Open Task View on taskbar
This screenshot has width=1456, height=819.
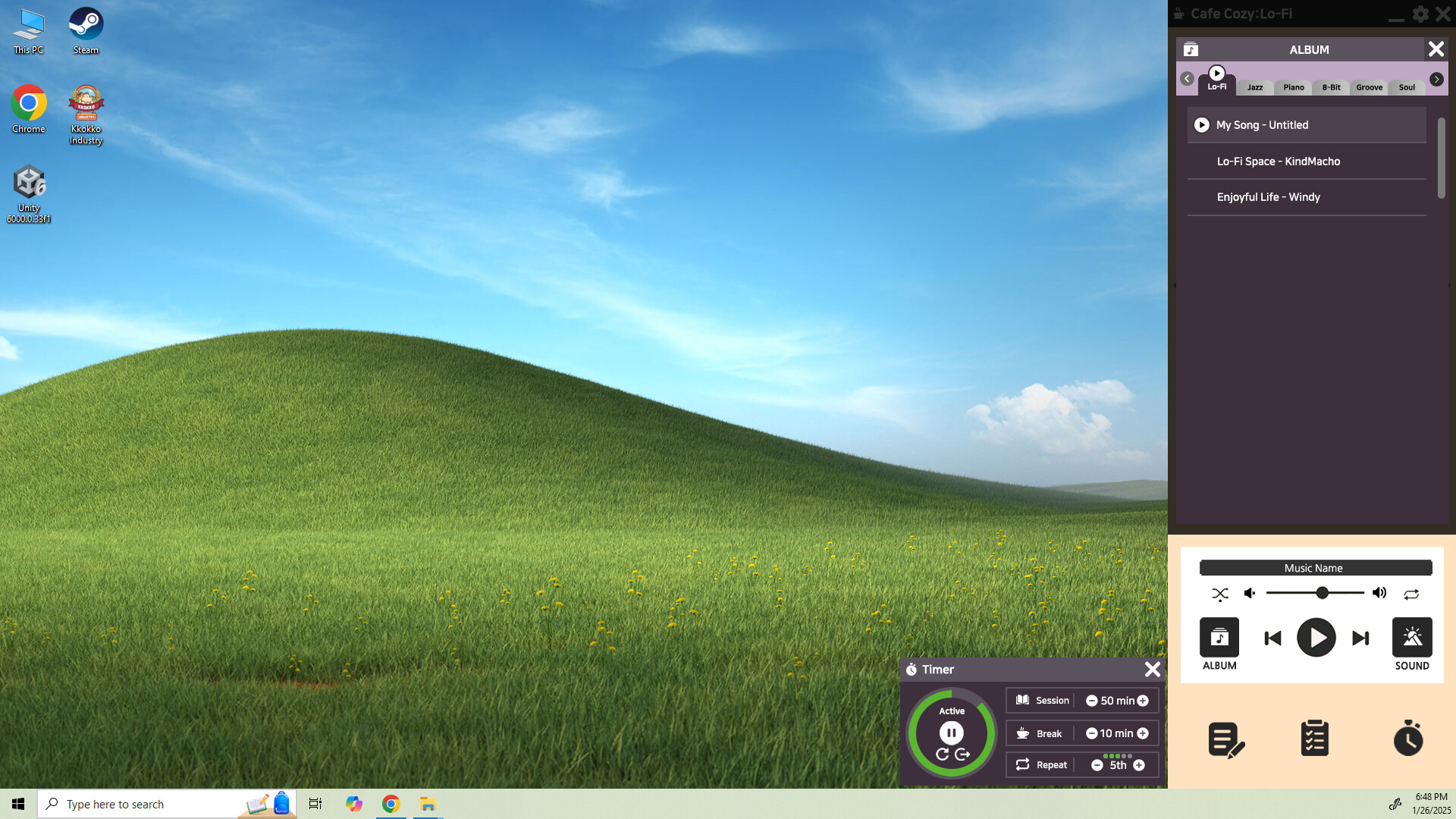pyautogui.click(x=315, y=804)
